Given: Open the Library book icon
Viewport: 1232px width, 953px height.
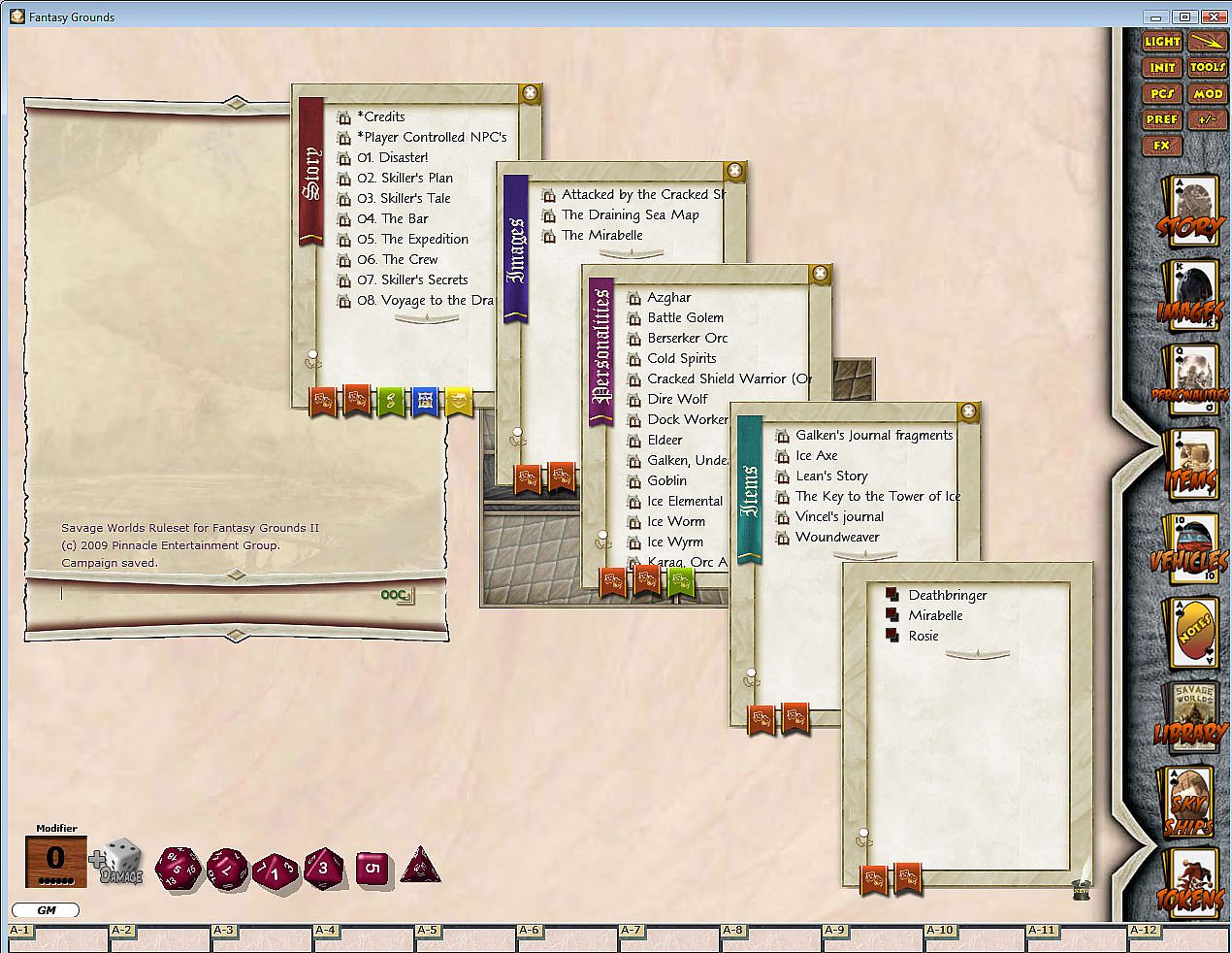Looking at the screenshot, I should [1187, 716].
